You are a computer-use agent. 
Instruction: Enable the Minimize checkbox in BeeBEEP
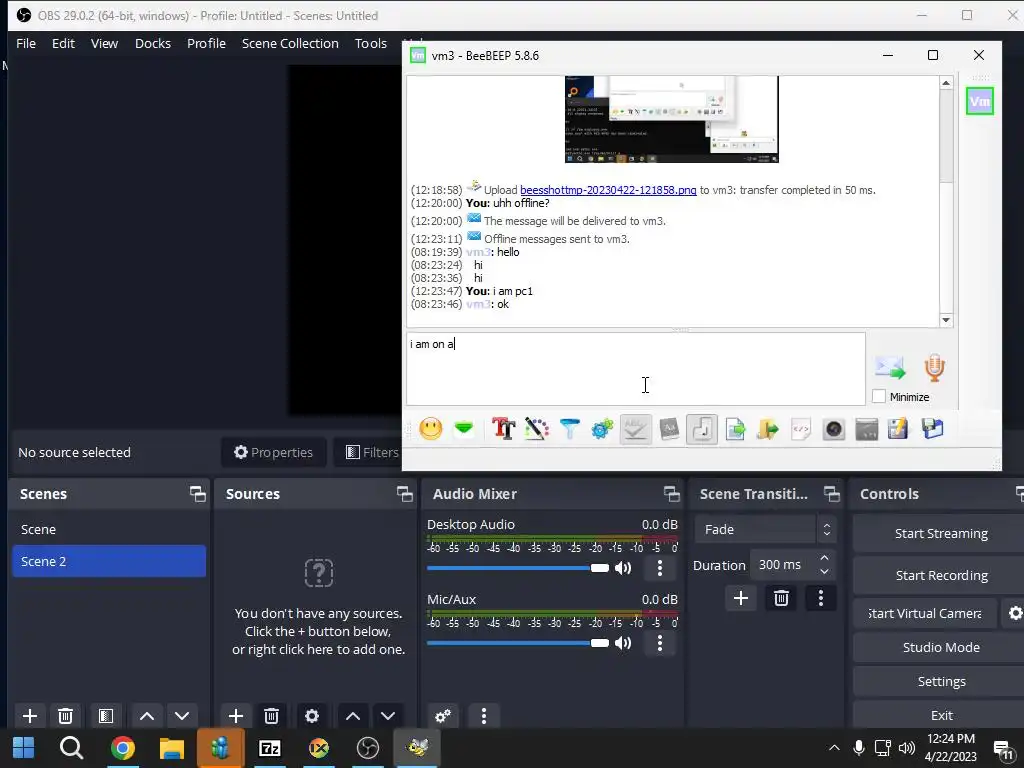click(x=879, y=396)
